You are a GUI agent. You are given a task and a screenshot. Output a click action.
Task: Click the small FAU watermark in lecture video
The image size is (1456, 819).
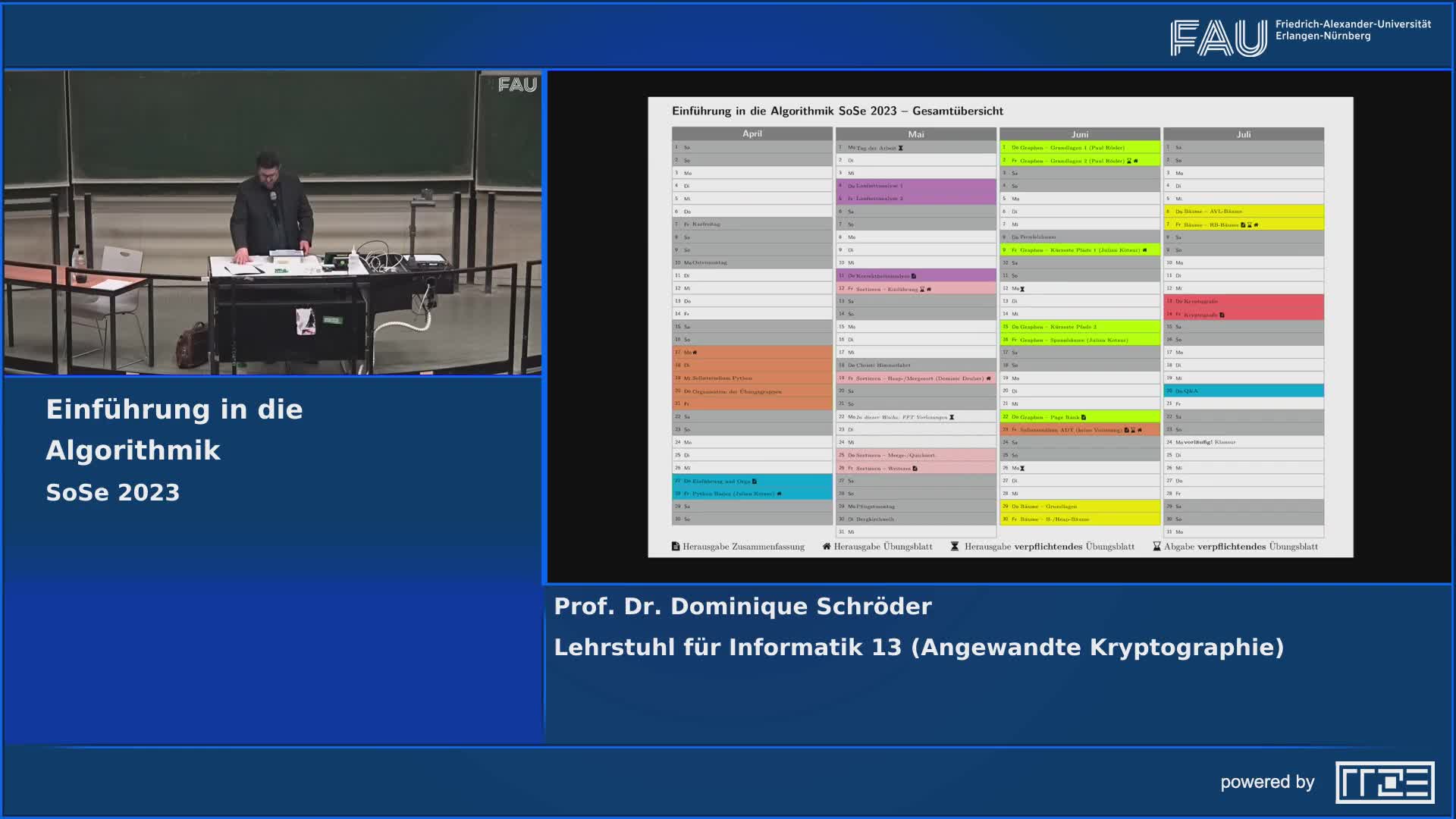click(518, 85)
